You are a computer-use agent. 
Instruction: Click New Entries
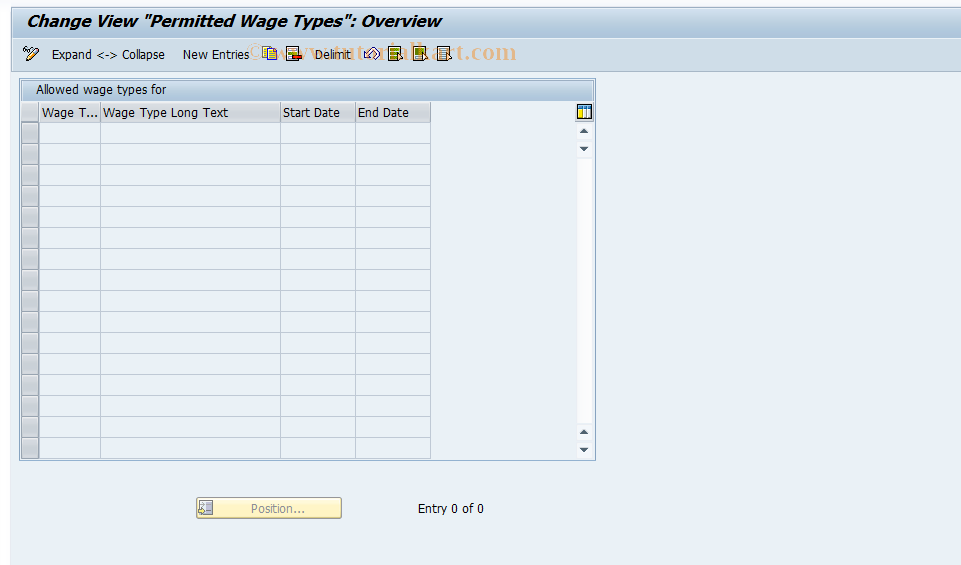click(216, 55)
